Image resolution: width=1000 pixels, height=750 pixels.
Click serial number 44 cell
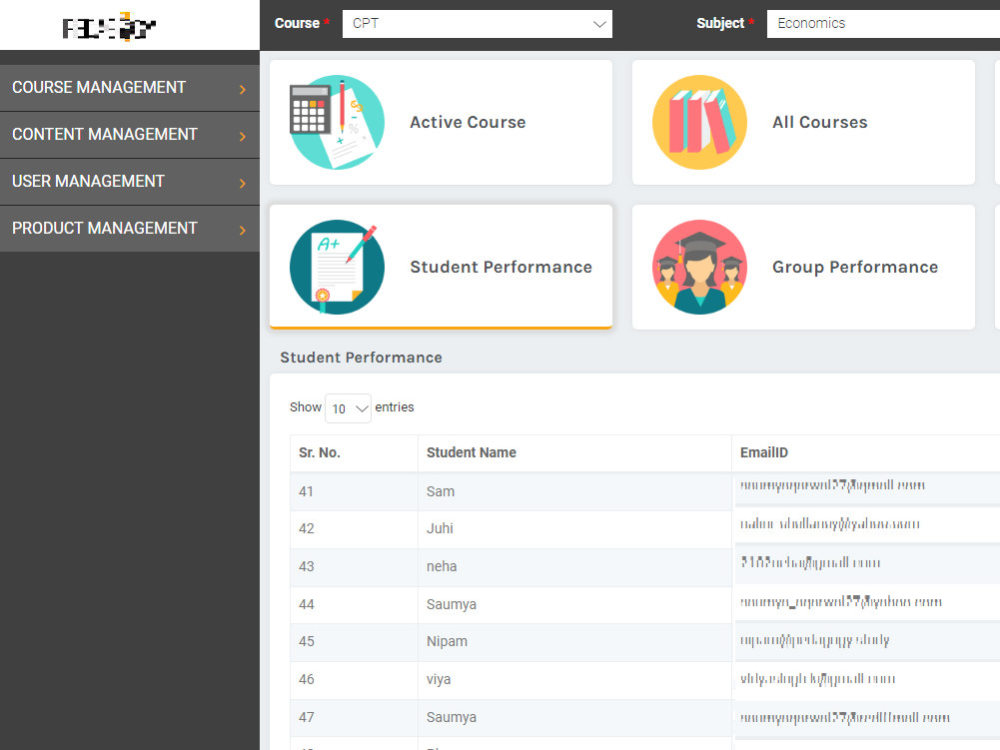(354, 605)
